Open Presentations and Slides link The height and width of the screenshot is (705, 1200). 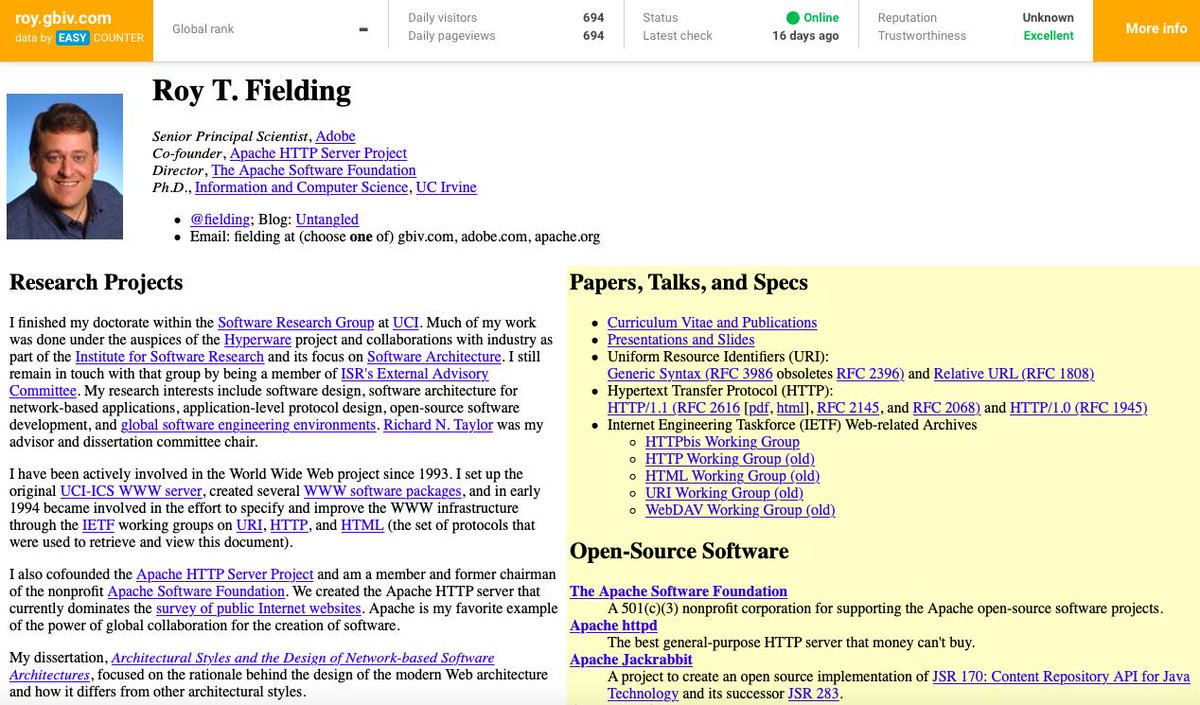[681, 340]
